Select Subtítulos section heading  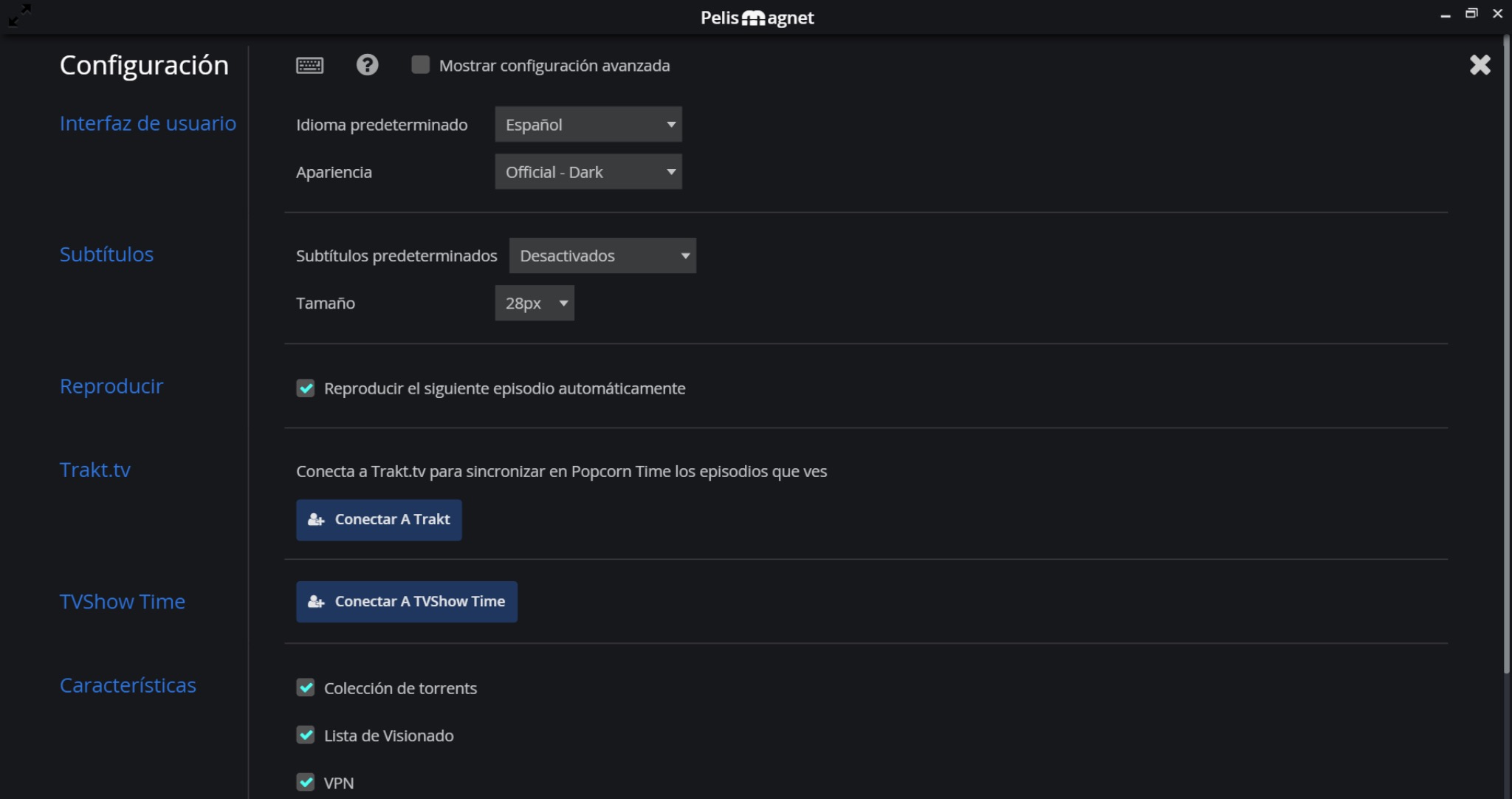pyautogui.click(x=106, y=254)
